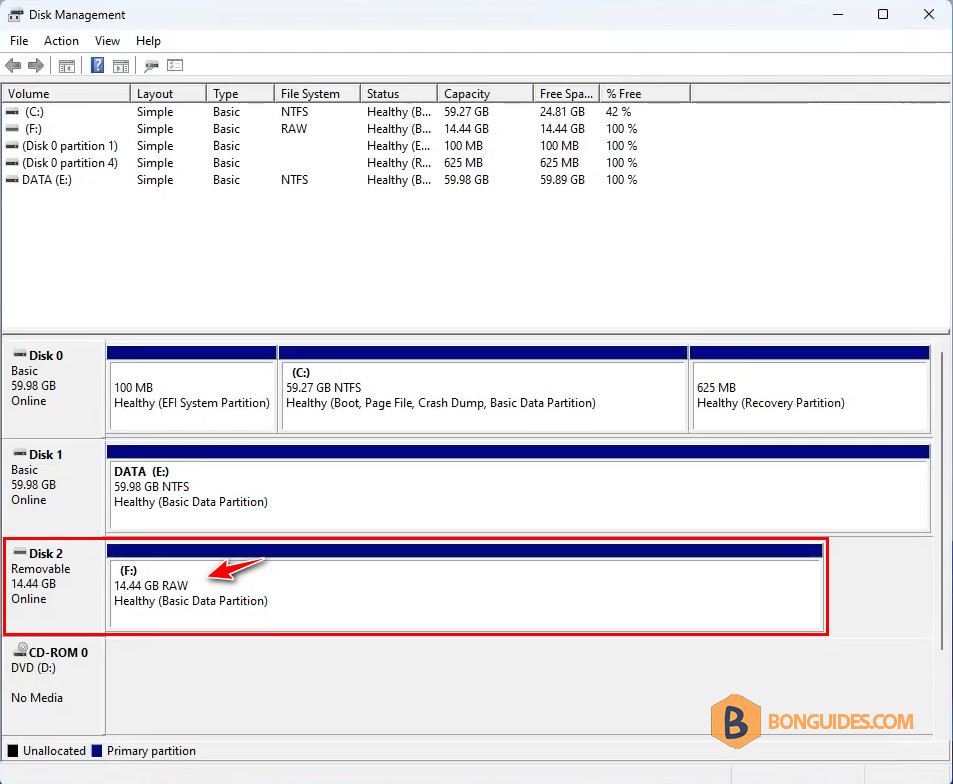The height and width of the screenshot is (784, 953).
Task: Click the rescan disks magnifier toolbar icon
Action: click(x=151, y=66)
